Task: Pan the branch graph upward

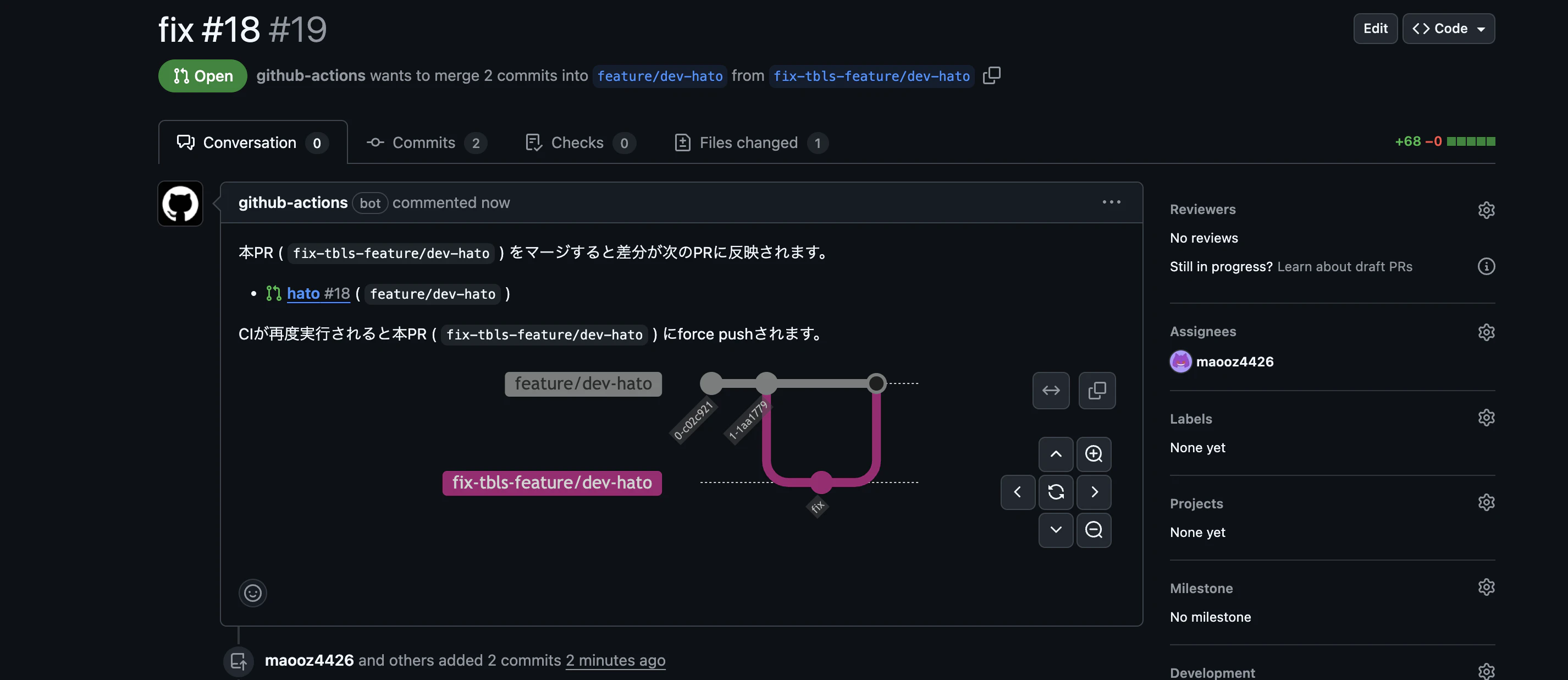Action: click(x=1056, y=454)
